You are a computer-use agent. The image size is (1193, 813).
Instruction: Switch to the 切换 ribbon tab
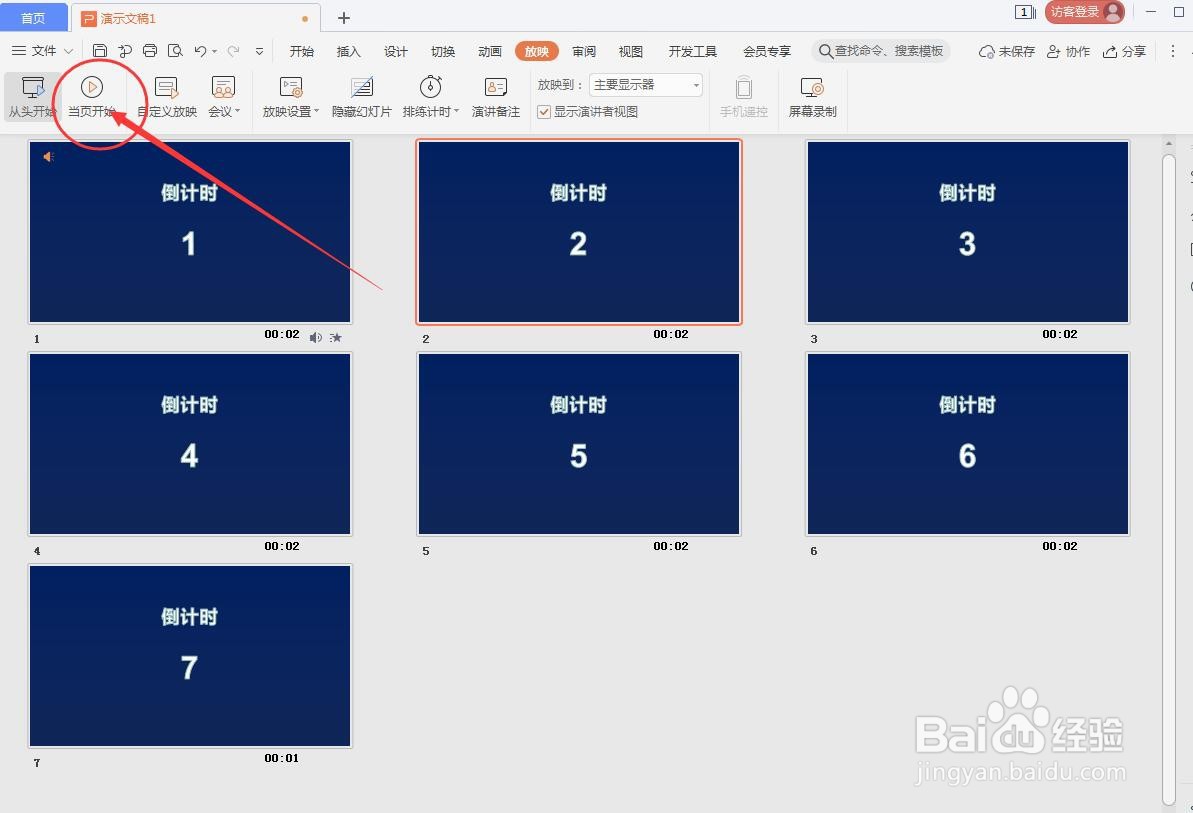443,51
